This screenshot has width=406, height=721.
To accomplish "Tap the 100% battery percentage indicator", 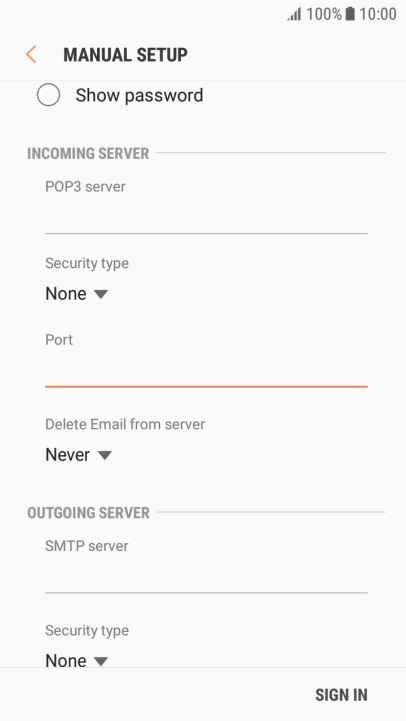I will (x=324, y=14).
